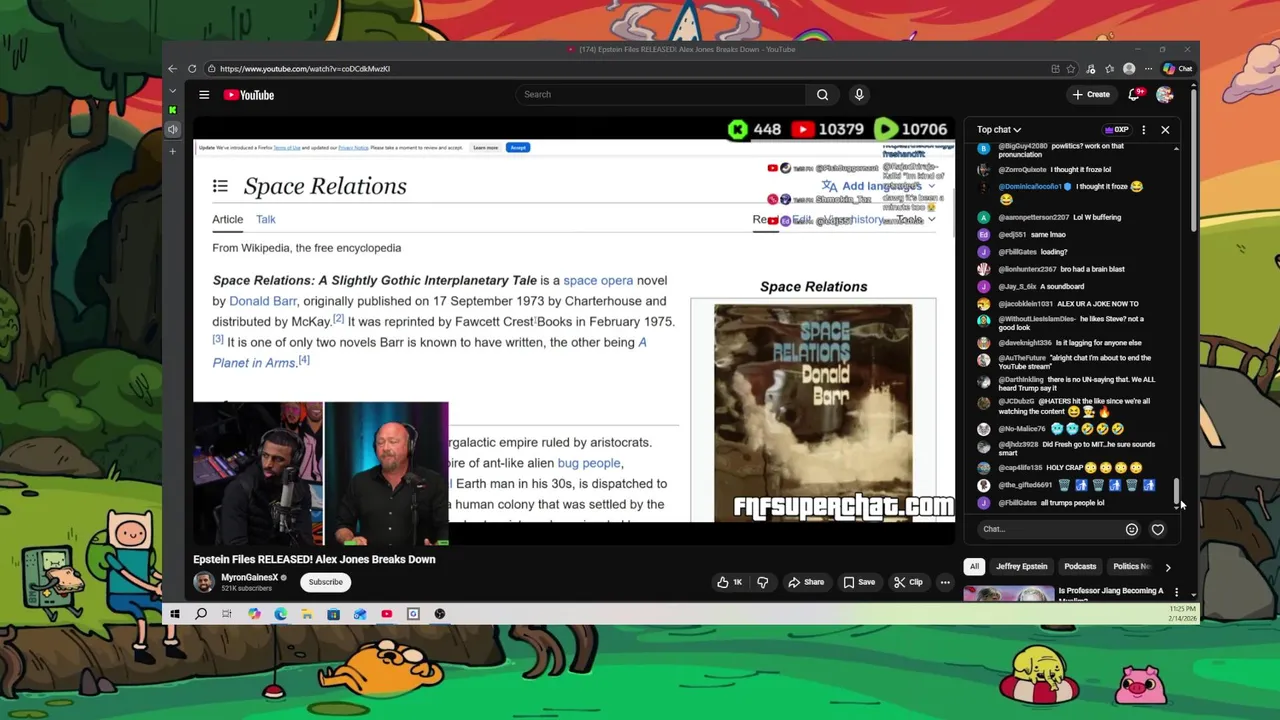Click the muted tab speaker icon in sidebar
1280x720 pixels.
pos(173,129)
